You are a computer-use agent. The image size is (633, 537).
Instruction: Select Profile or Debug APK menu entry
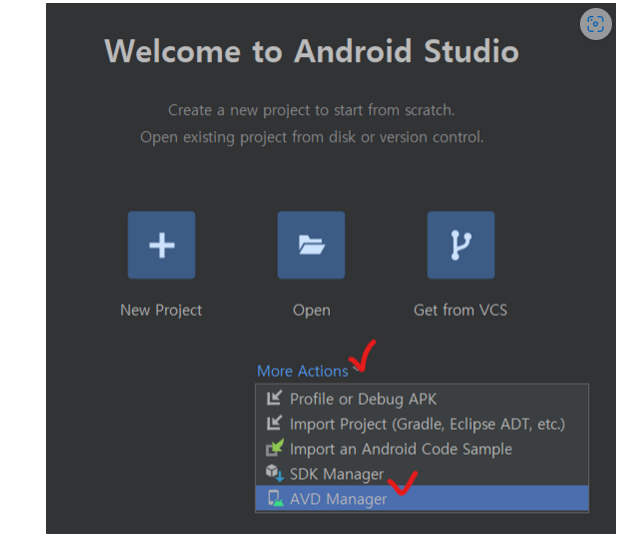pos(422,399)
